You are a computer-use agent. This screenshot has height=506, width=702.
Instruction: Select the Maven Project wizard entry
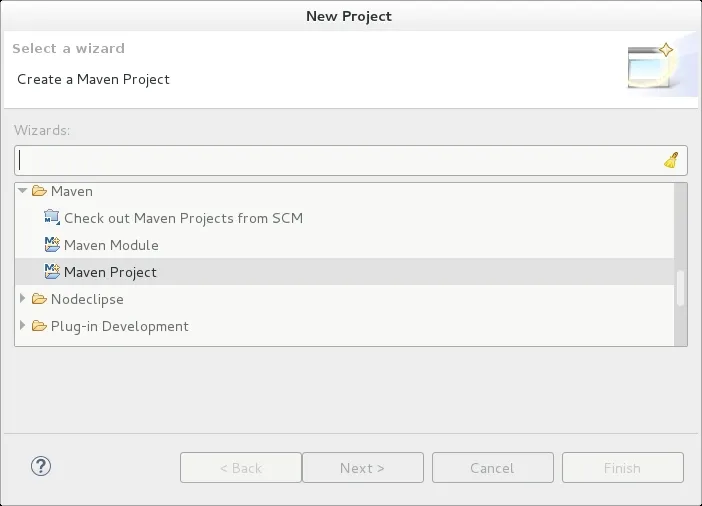(110, 271)
